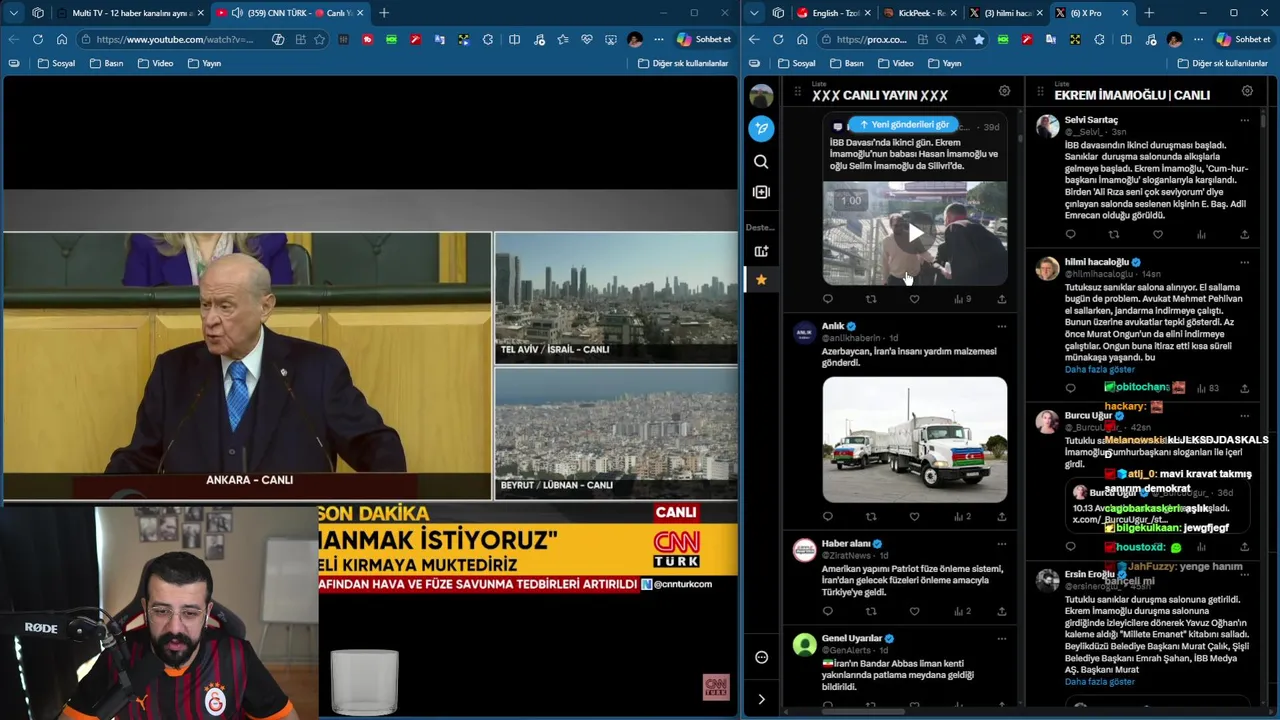Toggle favorite star in YouTube address bar
Screen dimensions: 1280x720
(x=320, y=39)
